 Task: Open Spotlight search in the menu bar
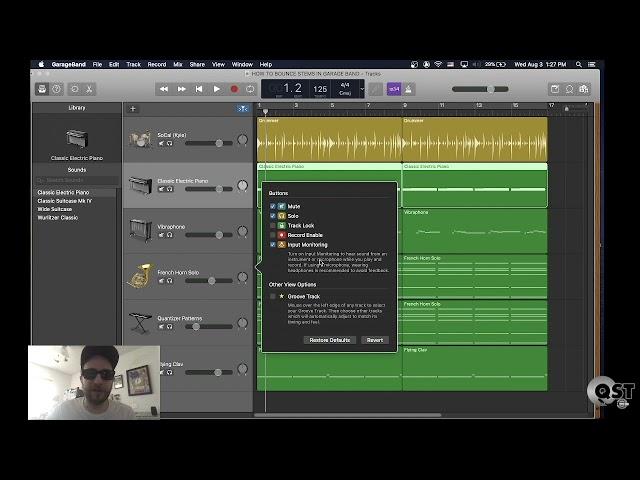pos(578,64)
